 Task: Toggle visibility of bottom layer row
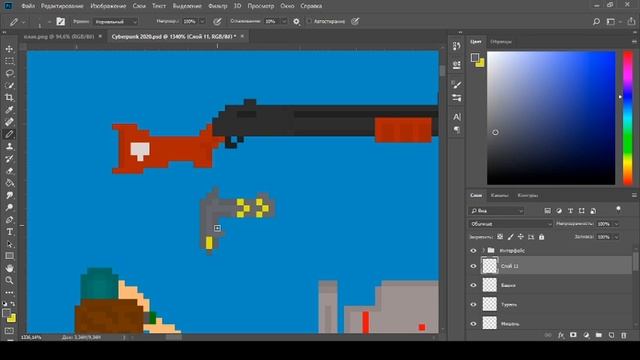coord(473,324)
